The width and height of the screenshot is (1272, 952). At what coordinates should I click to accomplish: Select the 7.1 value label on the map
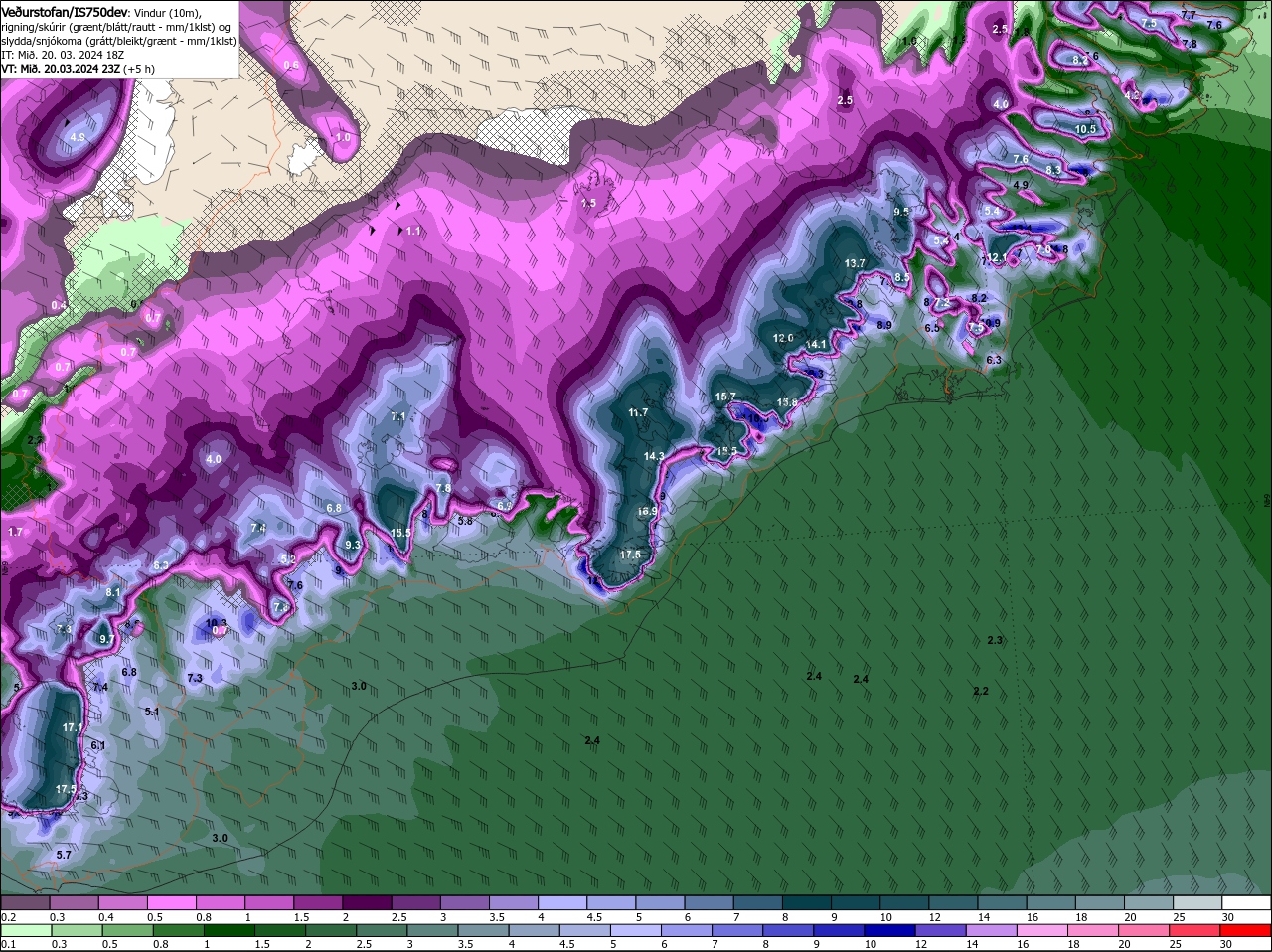[x=398, y=417]
